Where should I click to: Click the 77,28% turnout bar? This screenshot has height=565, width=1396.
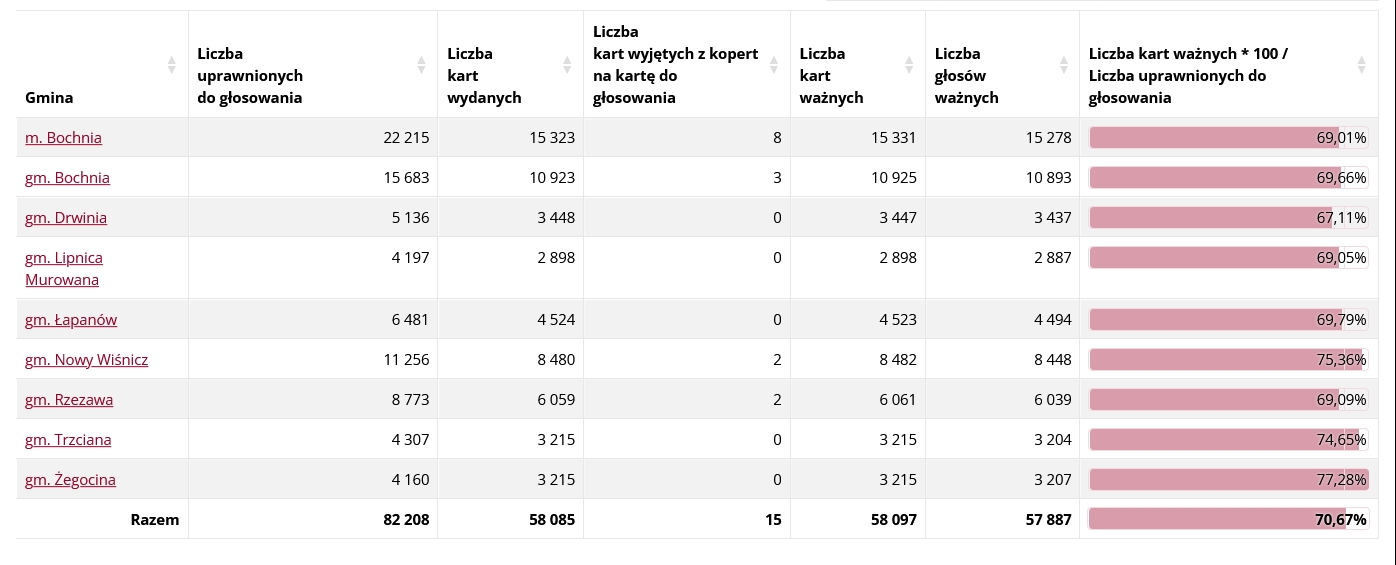(x=1228, y=480)
